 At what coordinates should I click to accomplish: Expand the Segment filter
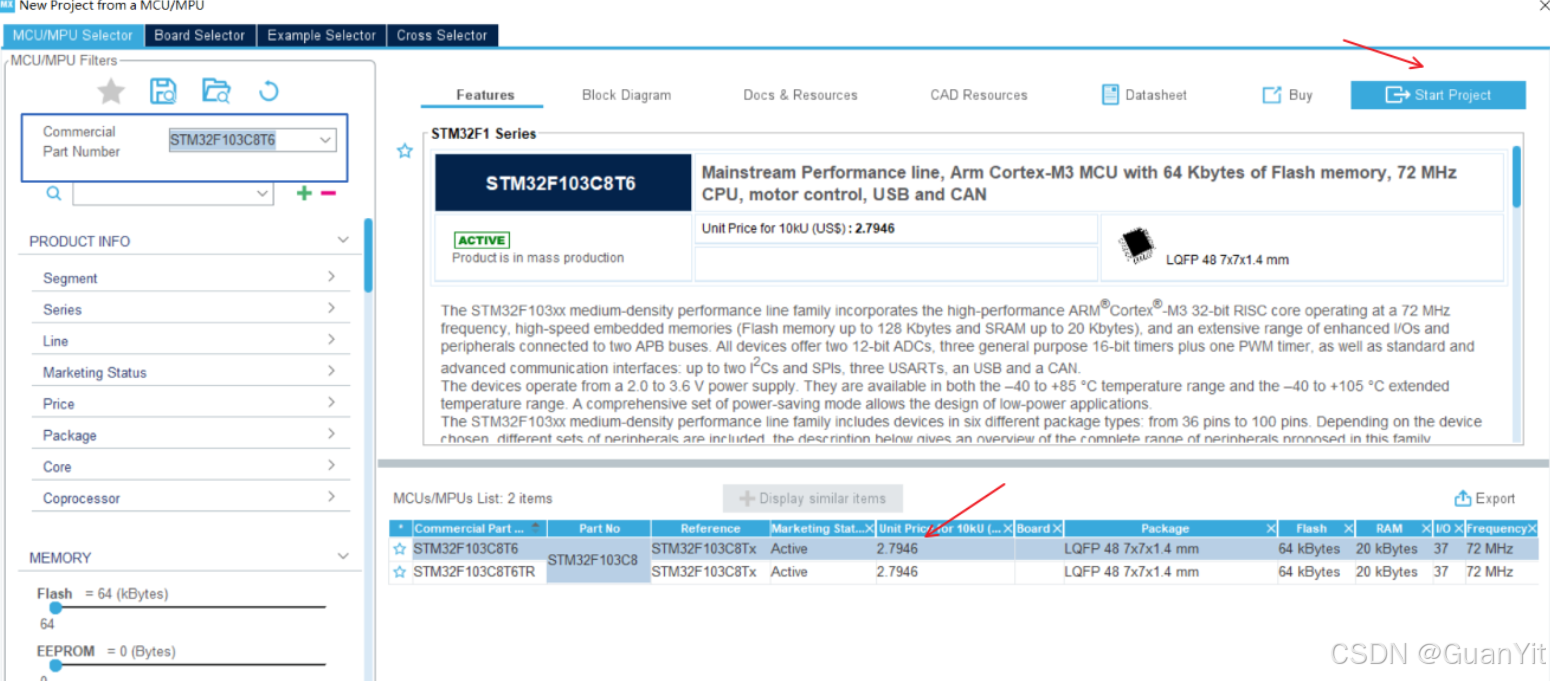331,277
